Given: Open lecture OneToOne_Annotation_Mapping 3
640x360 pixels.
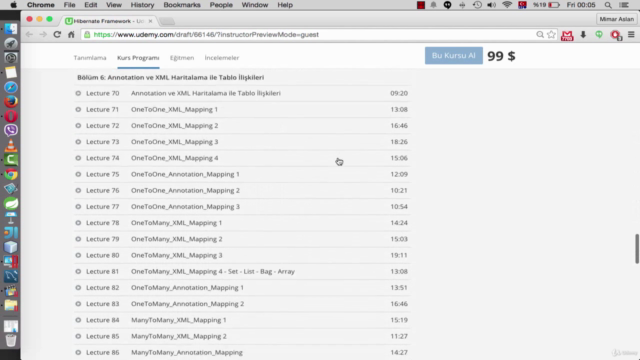Looking at the screenshot, I should click(x=185, y=207).
